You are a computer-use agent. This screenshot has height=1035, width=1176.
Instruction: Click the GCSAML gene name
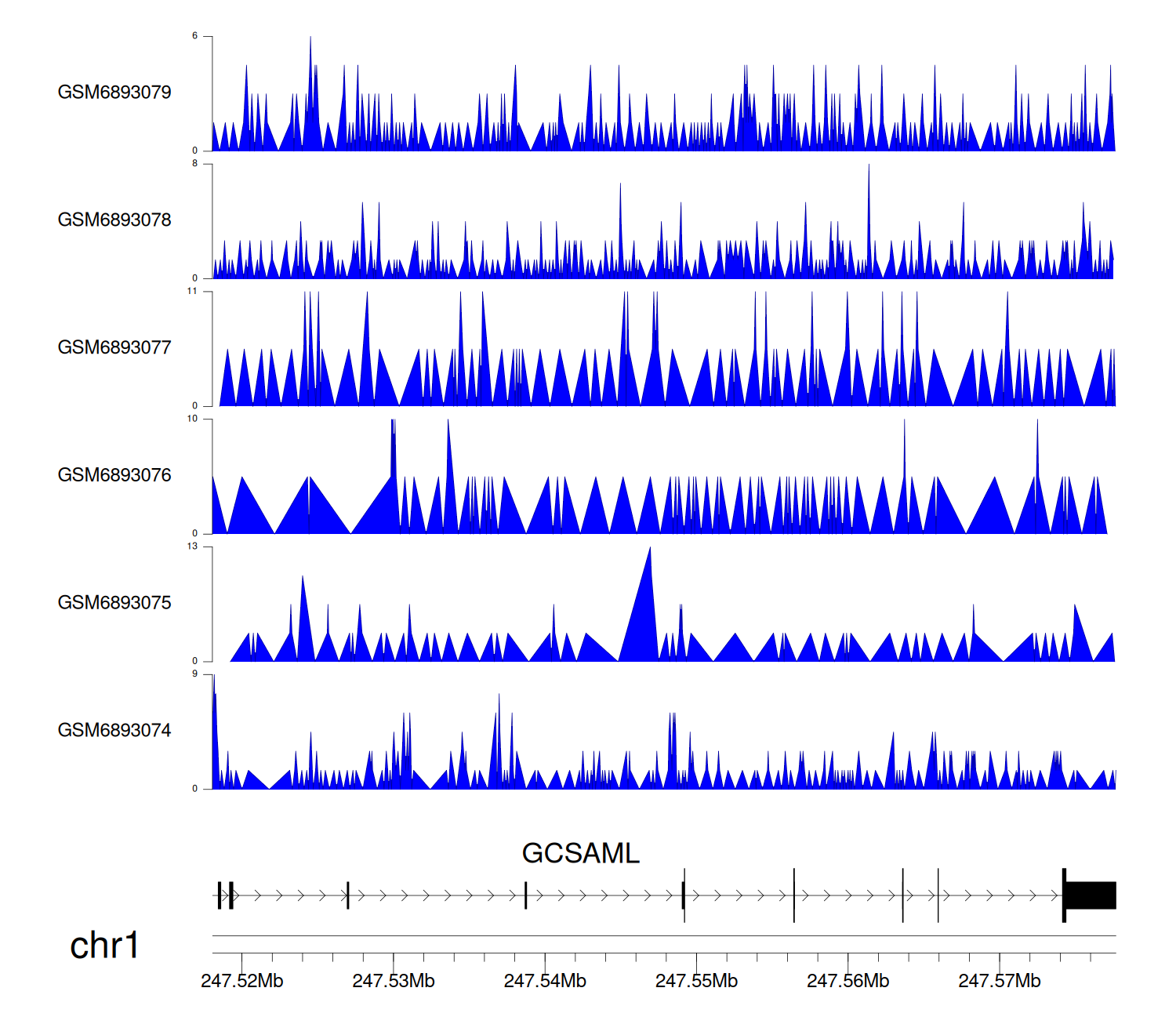580,853
